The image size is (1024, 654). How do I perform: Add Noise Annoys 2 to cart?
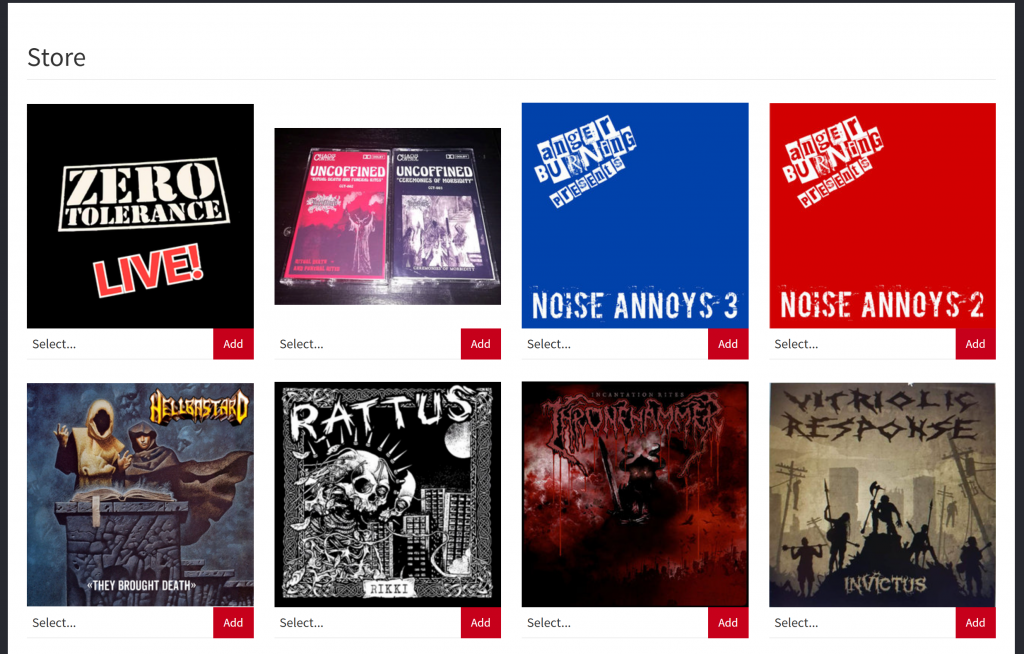point(976,344)
